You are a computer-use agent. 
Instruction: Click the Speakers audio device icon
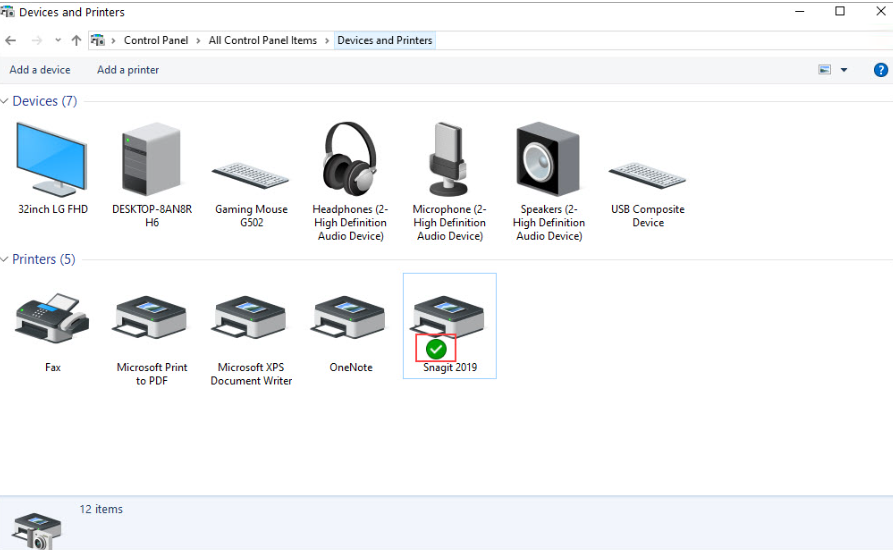[548, 160]
